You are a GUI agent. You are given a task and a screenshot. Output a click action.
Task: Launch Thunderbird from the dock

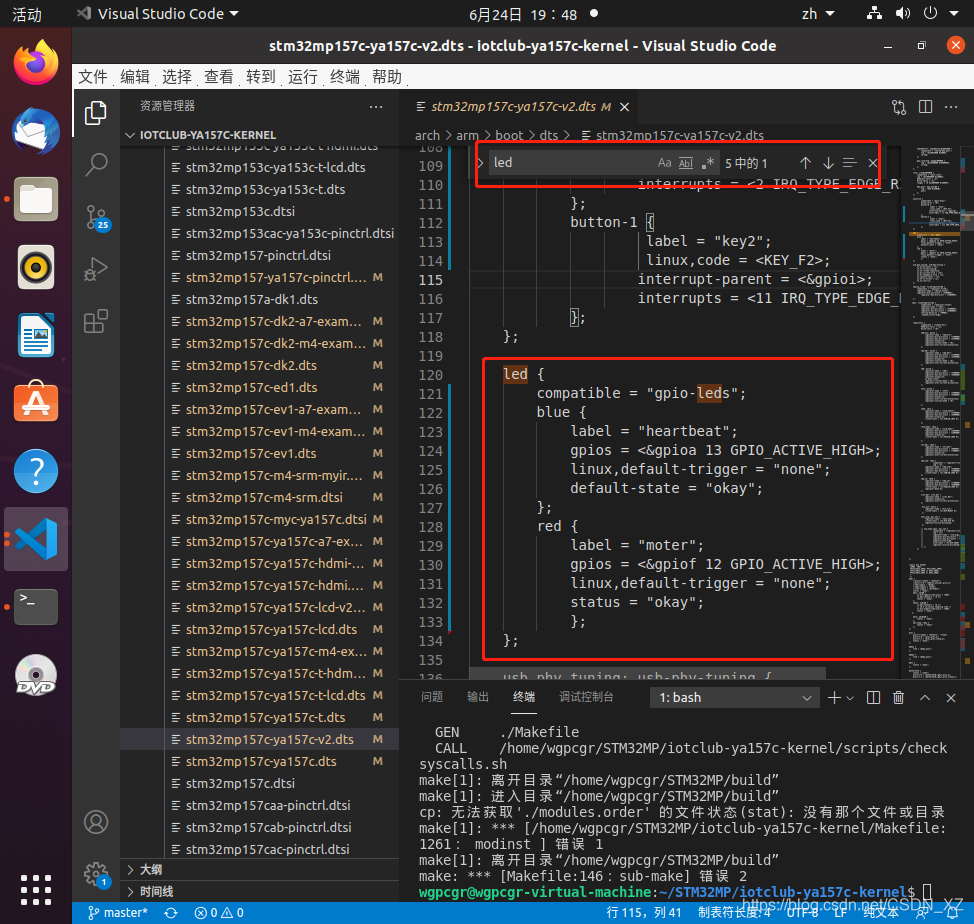36,131
